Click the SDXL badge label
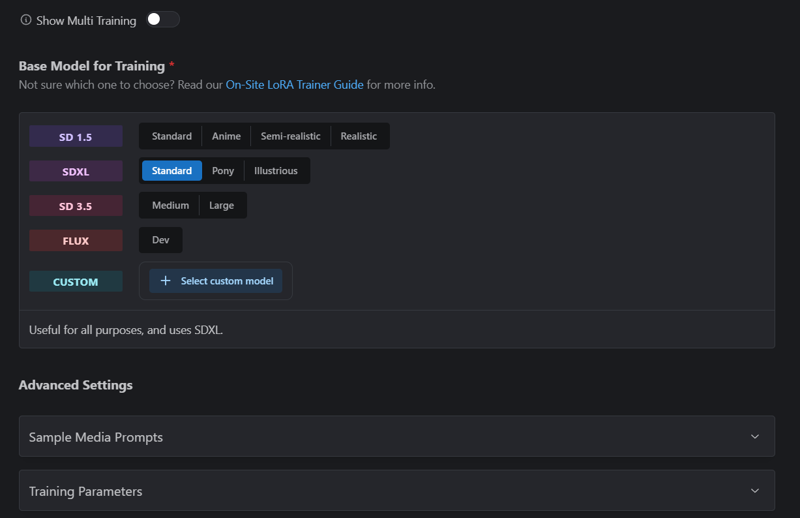This screenshot has width=800, height=518. [76, 171]
